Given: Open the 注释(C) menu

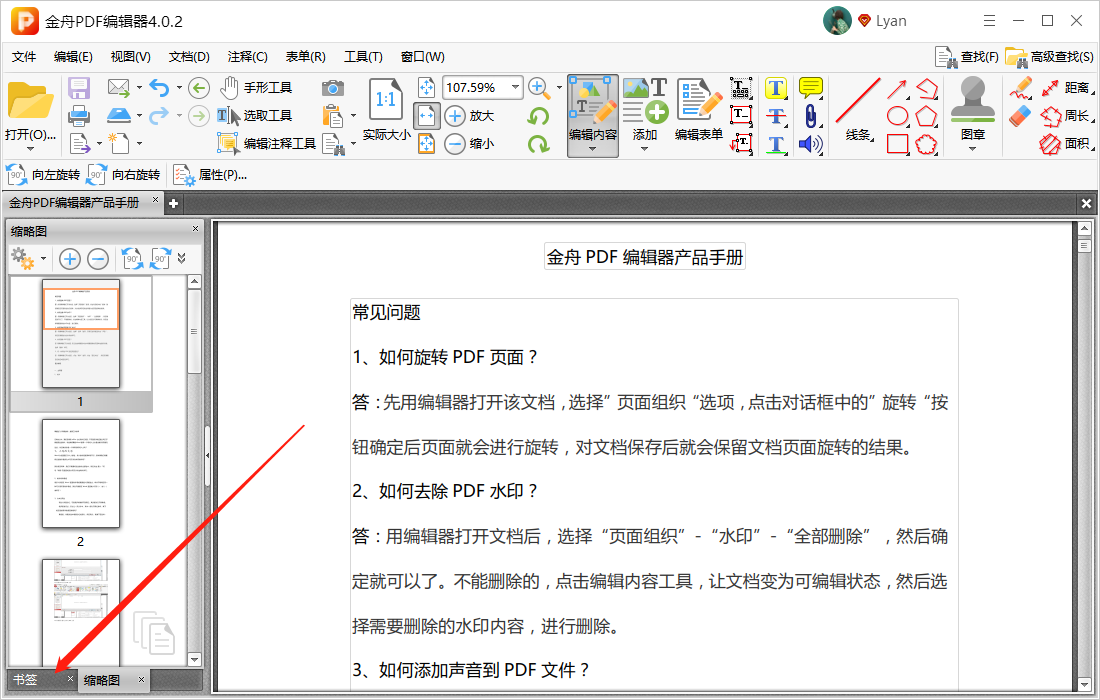Looking at the screenshot, I should 248,57.
